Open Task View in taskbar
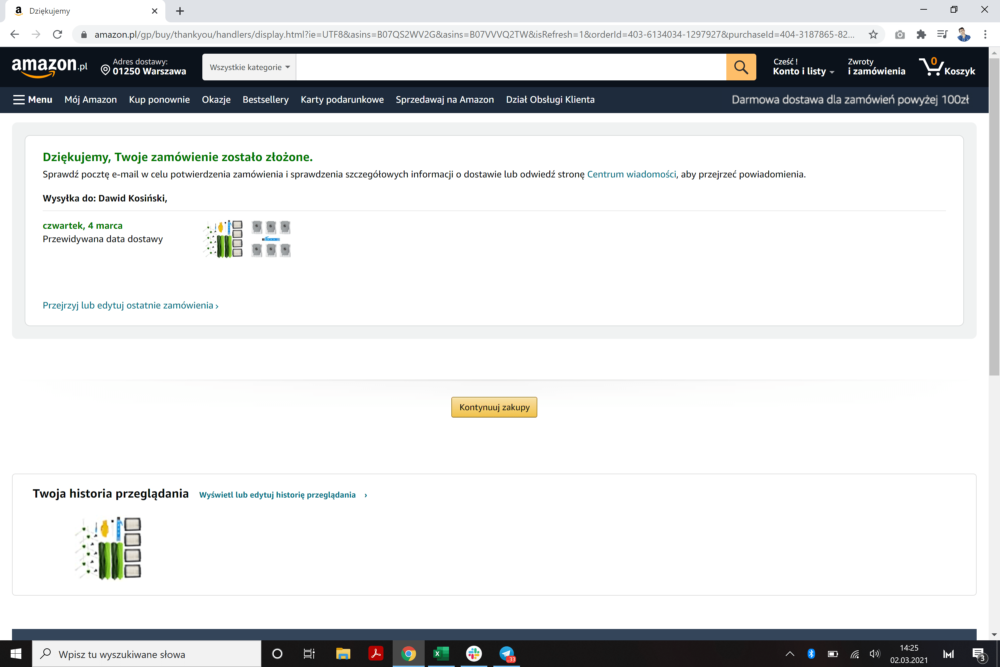This screenshot has height=667, width=1000. [x=309, y=654]
